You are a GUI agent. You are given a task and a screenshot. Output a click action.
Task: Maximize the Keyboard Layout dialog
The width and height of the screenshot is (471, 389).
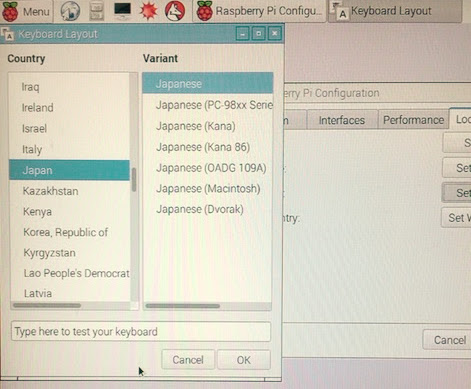click(259, 34)
